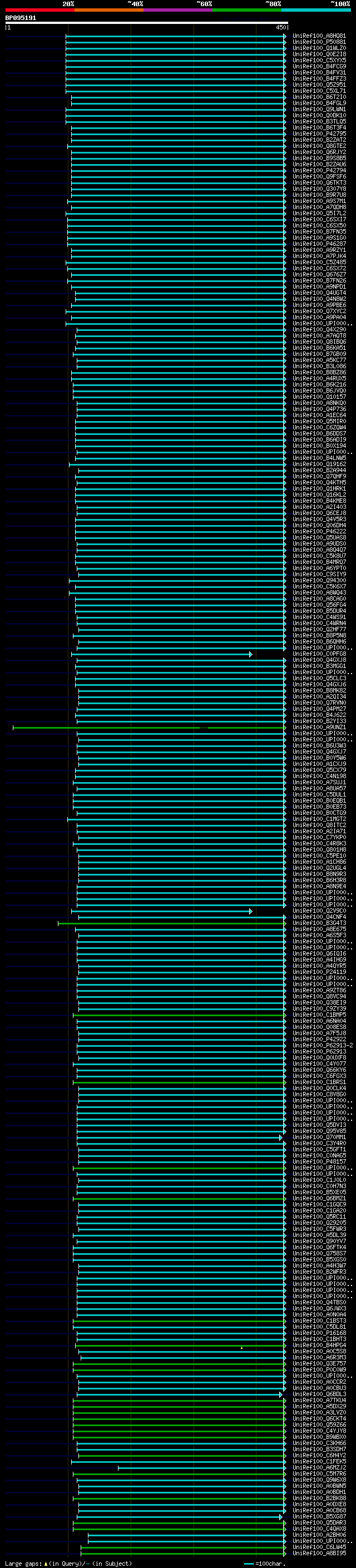Click label UniRef100_A6MZJ2
Screen dimensions: 356x1568
tap(319, 1467)
